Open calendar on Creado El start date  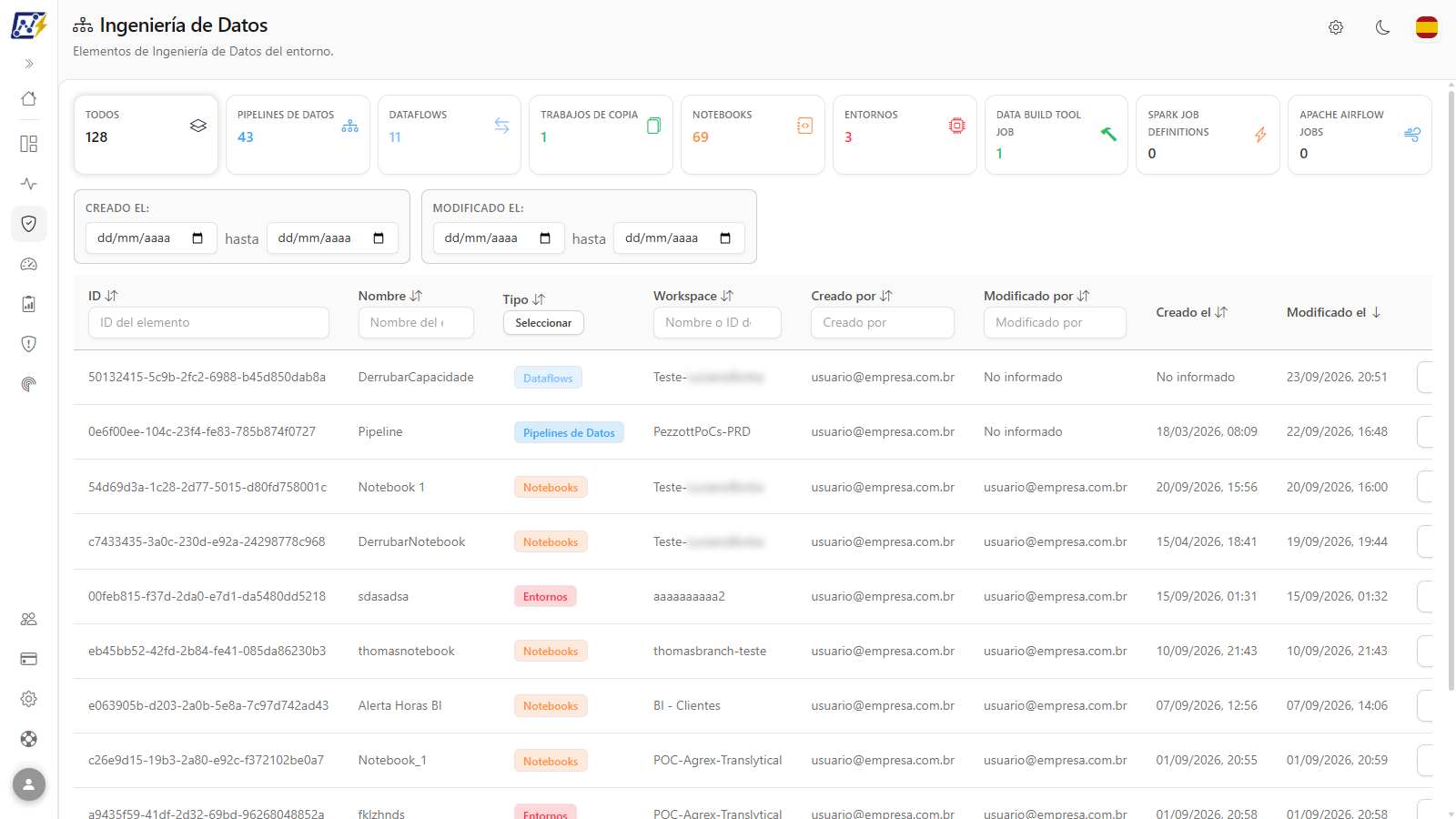tap(197, 238)
